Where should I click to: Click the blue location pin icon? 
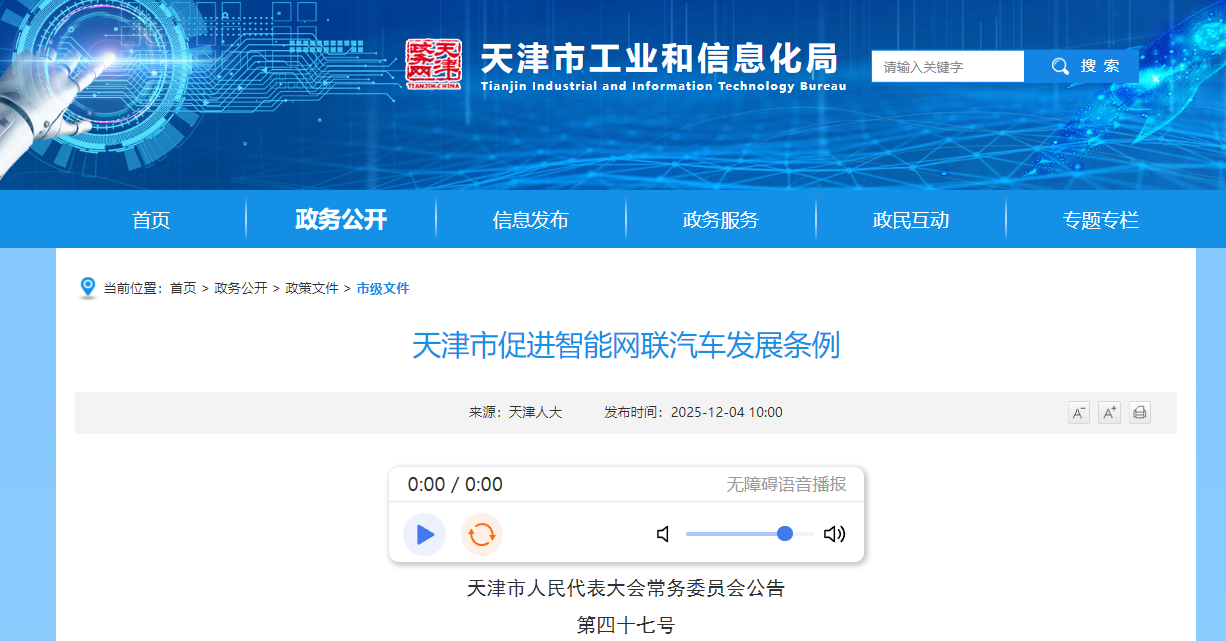(88, 288)
